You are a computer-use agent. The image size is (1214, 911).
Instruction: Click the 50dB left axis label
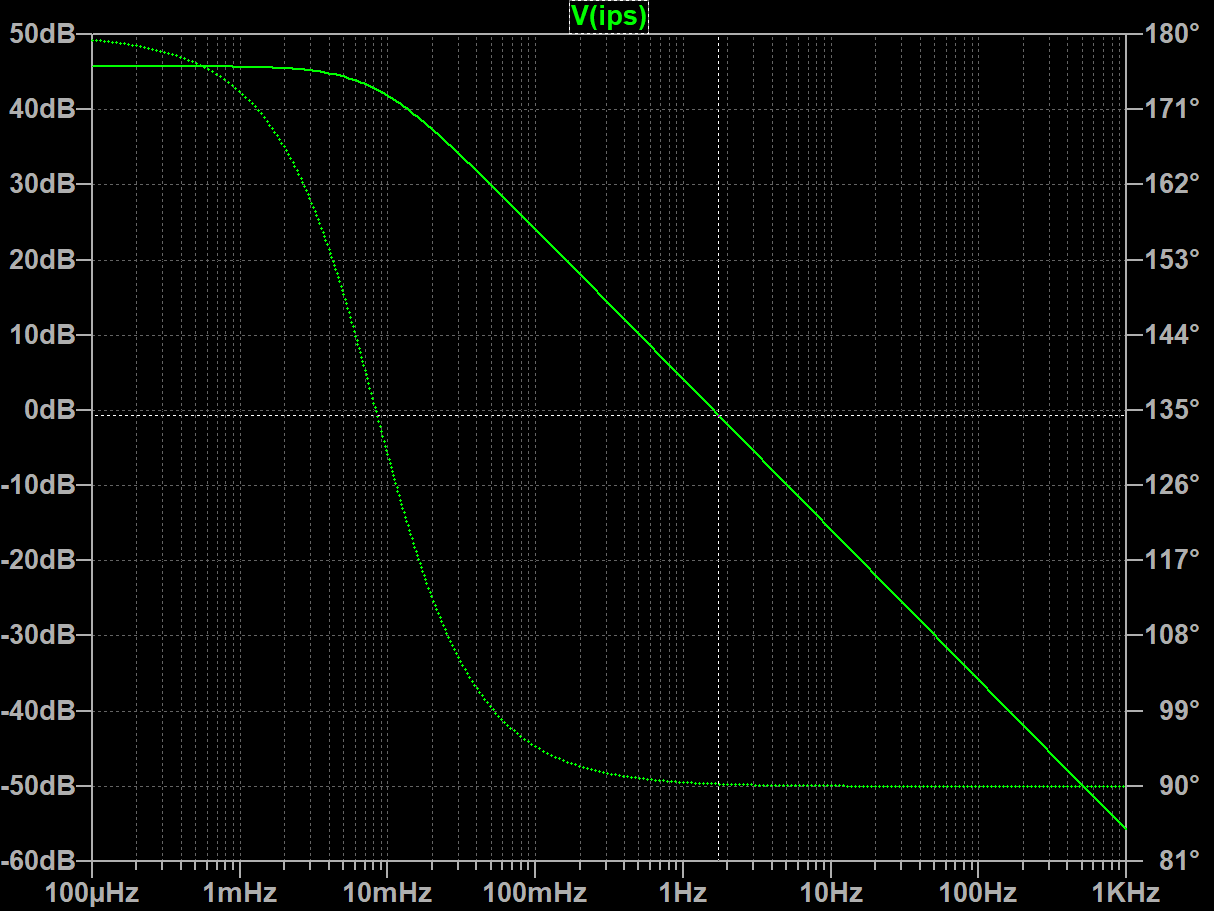[43, 34]
